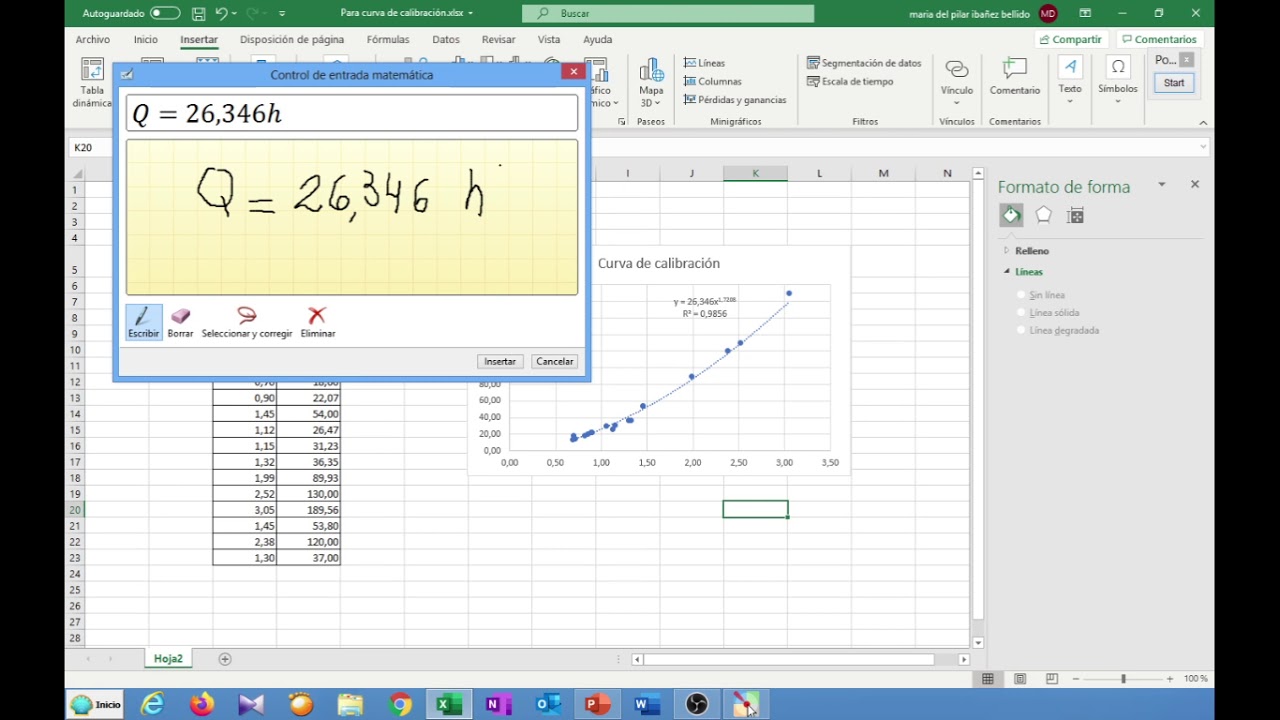Cancel the math input dialog
This screenshot has height=720, width=1280.
pos(554,361)
